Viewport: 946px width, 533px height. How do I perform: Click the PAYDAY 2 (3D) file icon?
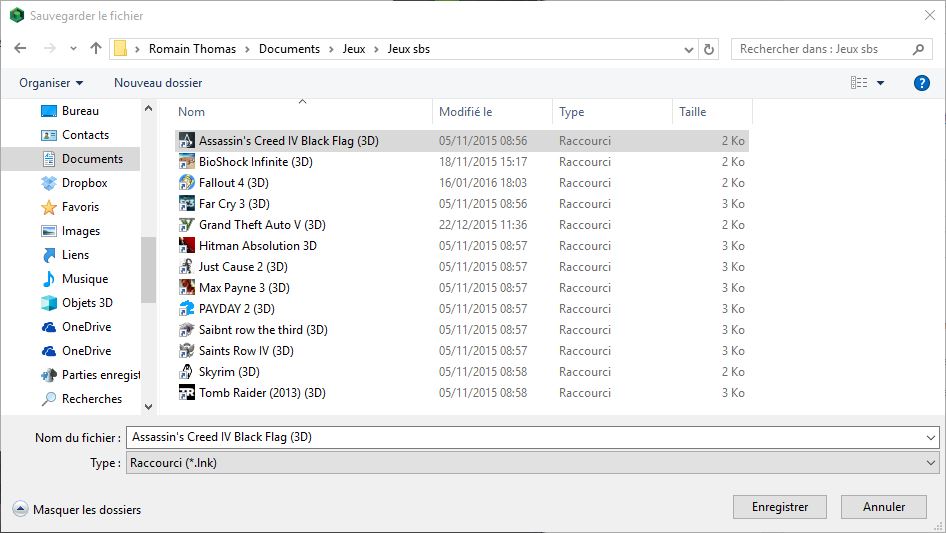186,309
